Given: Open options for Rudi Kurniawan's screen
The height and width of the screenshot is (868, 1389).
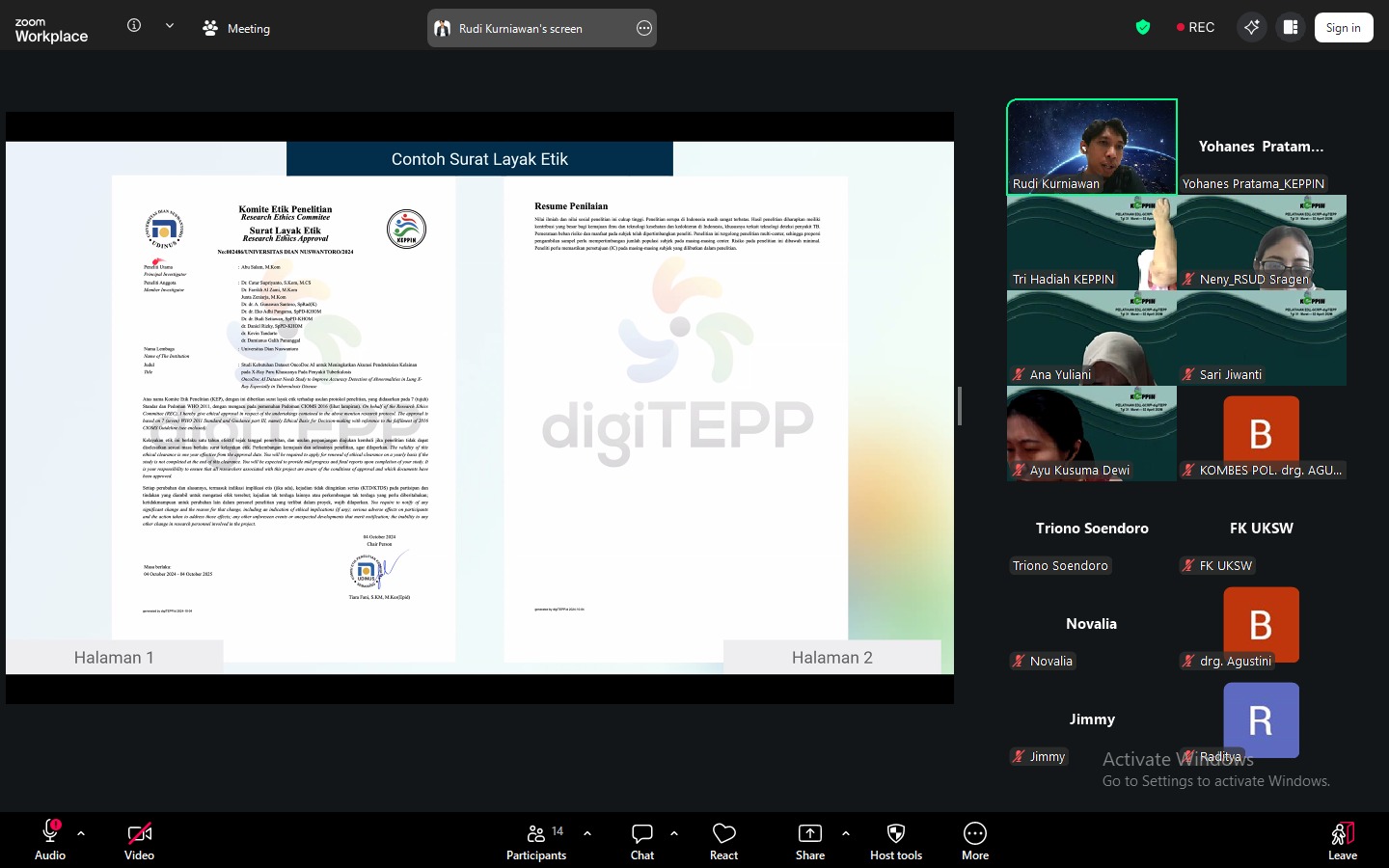Looking at the screenshot, I should pyautogui.click(x=644, y=28).
